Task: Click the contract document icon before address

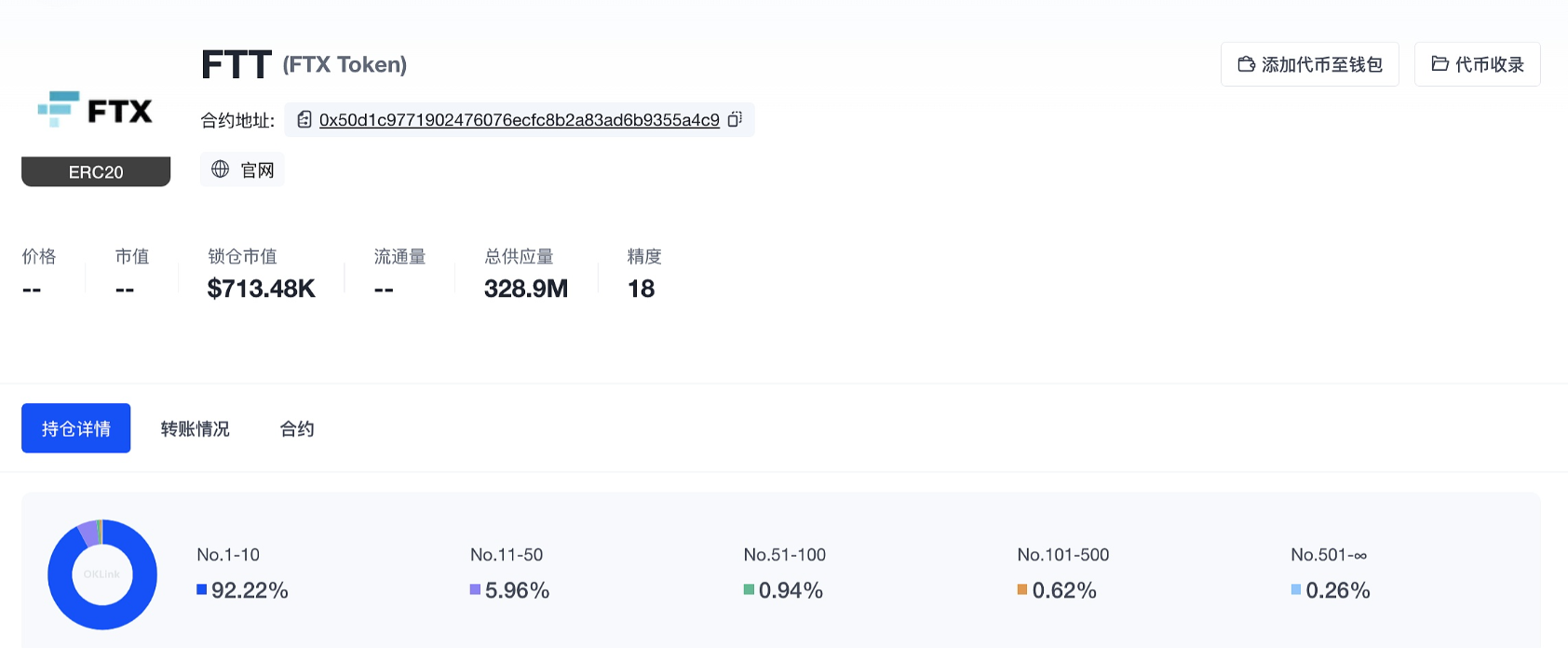Action: [x=304, y=119]
